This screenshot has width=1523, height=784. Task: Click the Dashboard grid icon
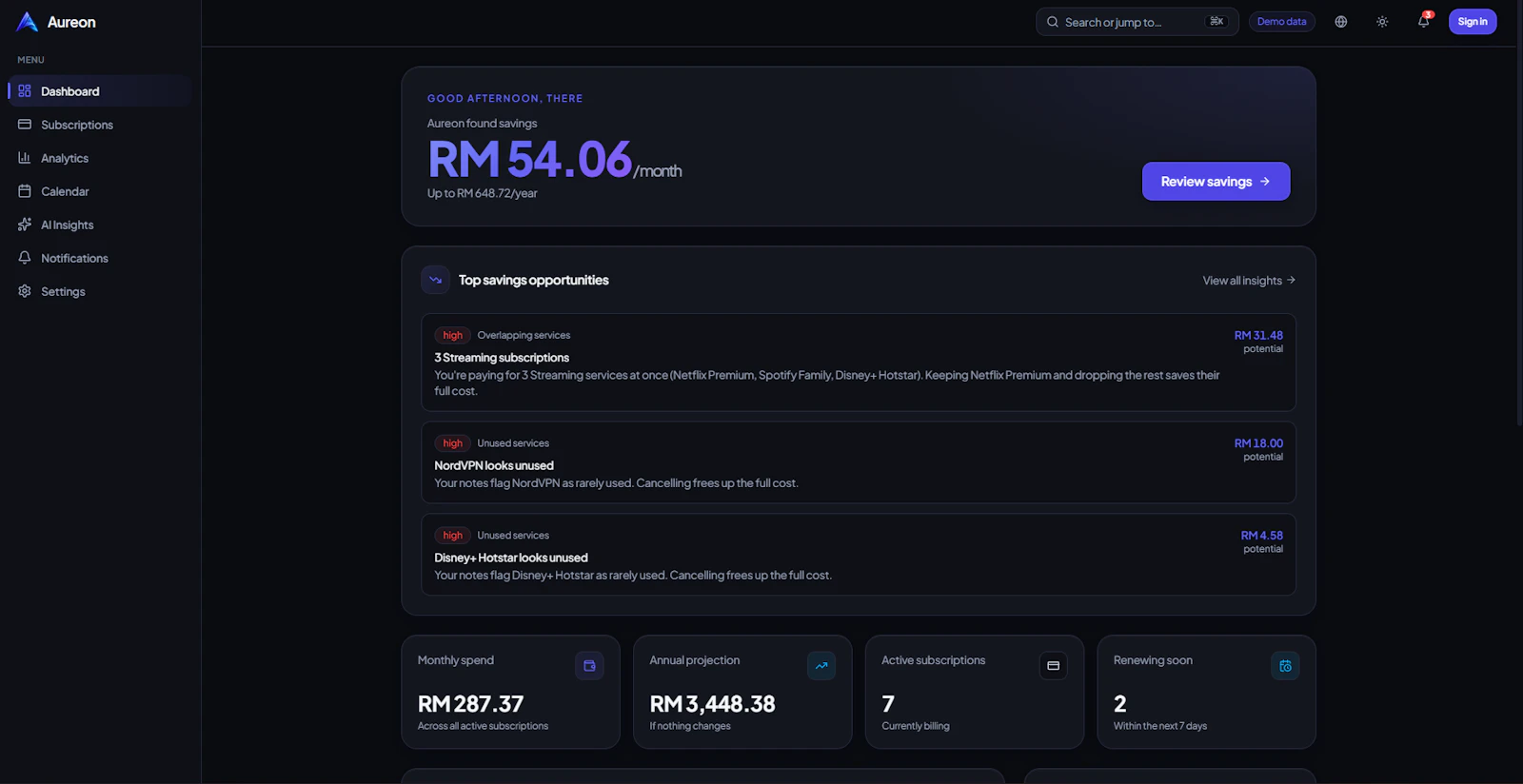click(x=25, y=91)
